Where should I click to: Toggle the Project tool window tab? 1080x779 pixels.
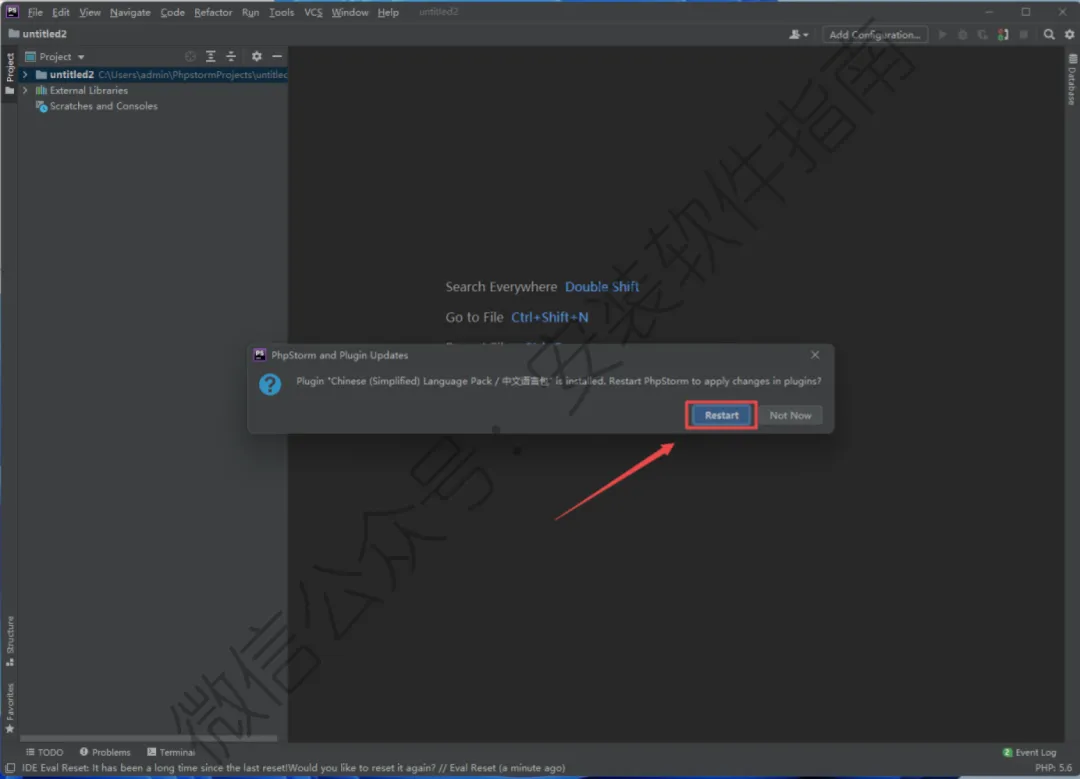[x=10, y=74]
